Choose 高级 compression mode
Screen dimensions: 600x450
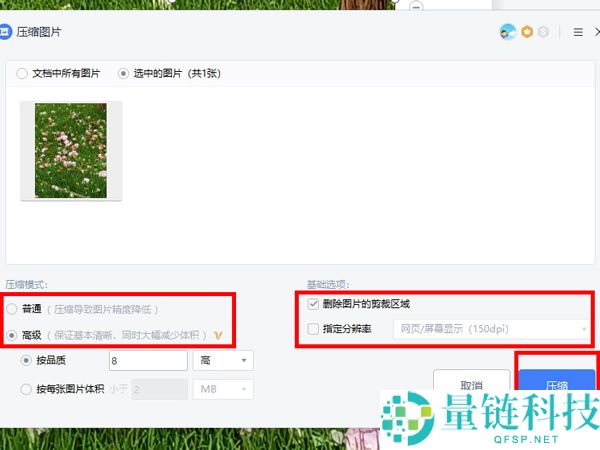click(x=12, y=335)
